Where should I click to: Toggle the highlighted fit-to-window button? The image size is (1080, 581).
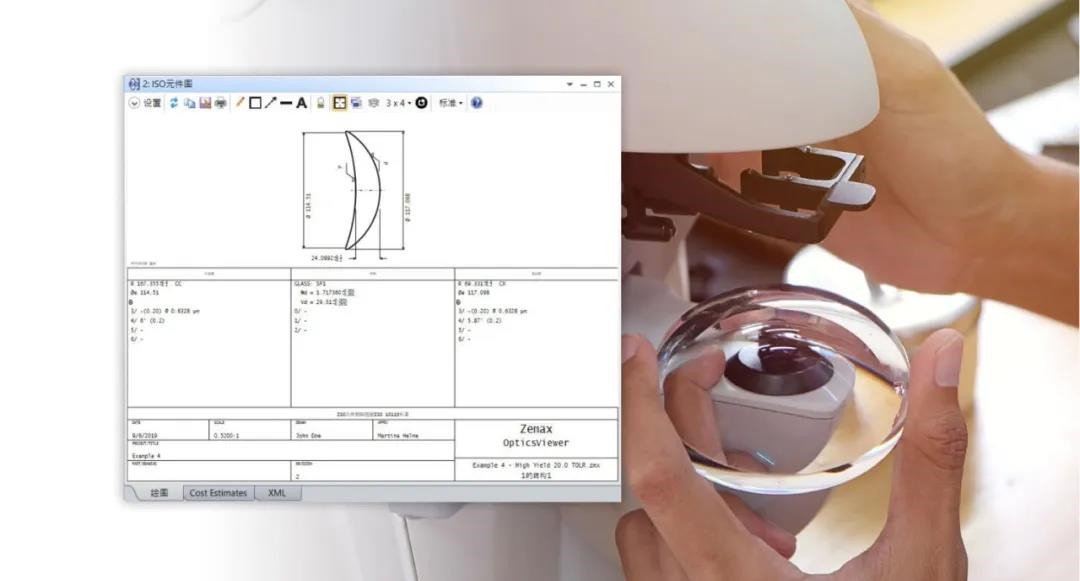[x=340, y=103]
